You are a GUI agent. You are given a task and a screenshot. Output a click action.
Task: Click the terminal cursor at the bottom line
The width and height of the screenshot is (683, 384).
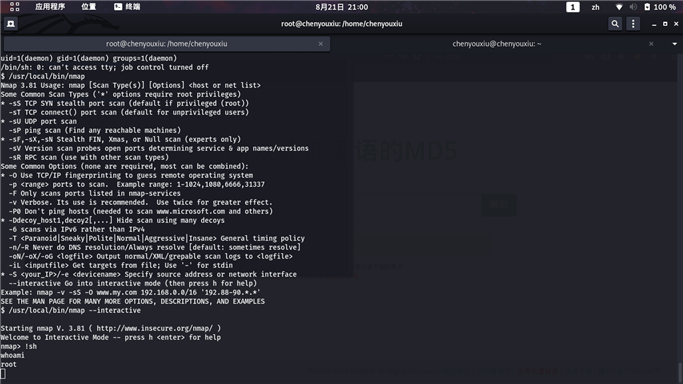(x=3, y=373)
